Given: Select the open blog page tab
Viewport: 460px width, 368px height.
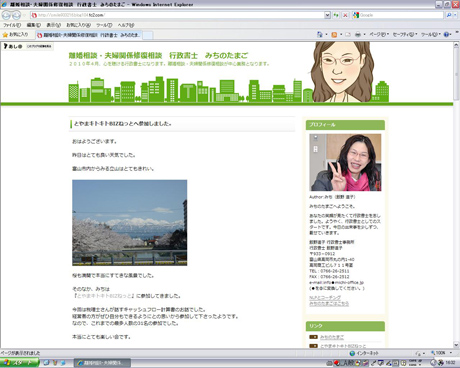Looking at the screenshot, I should [89, 35].
